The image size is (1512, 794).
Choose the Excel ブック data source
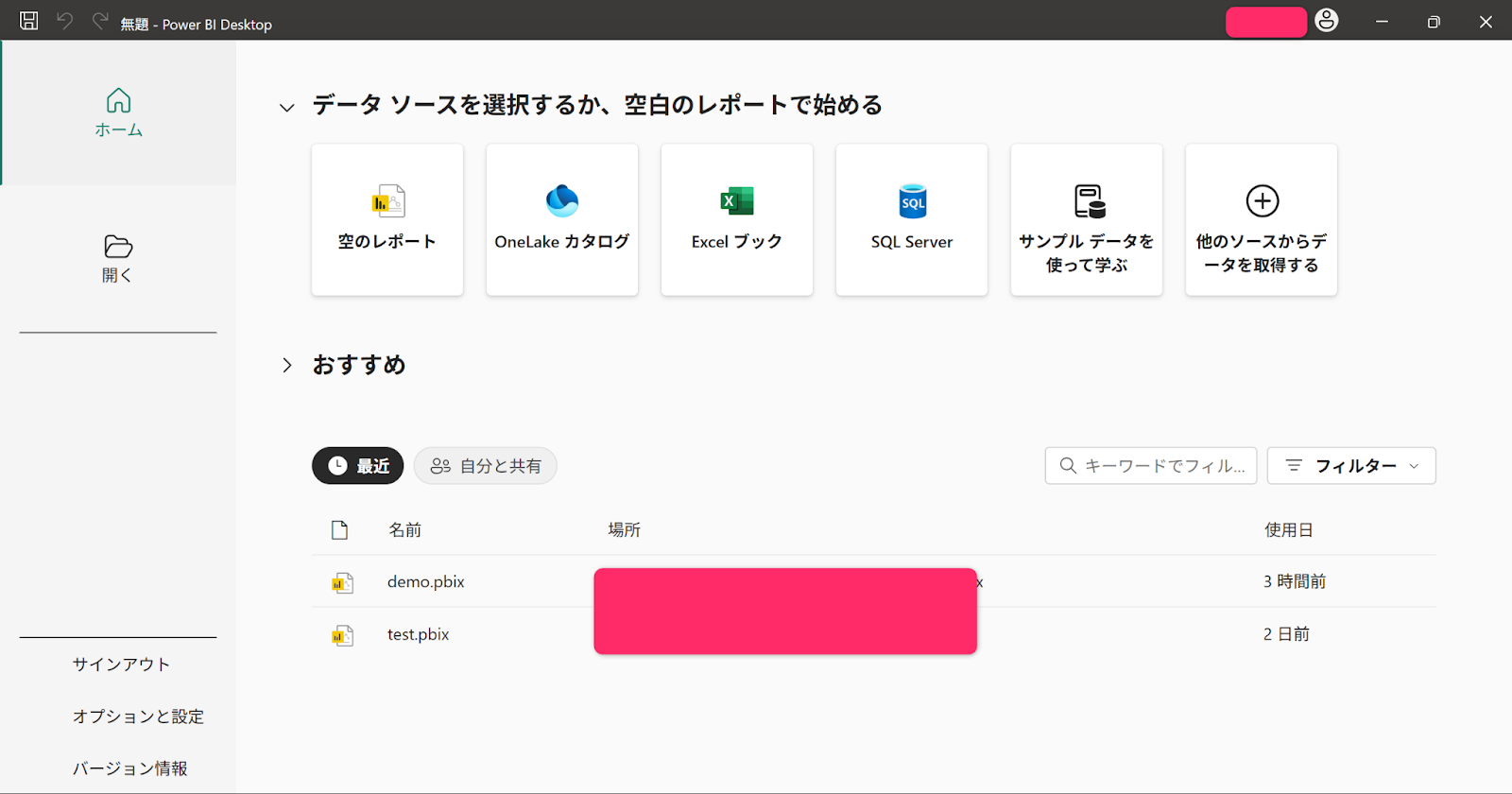coord(737,219)
